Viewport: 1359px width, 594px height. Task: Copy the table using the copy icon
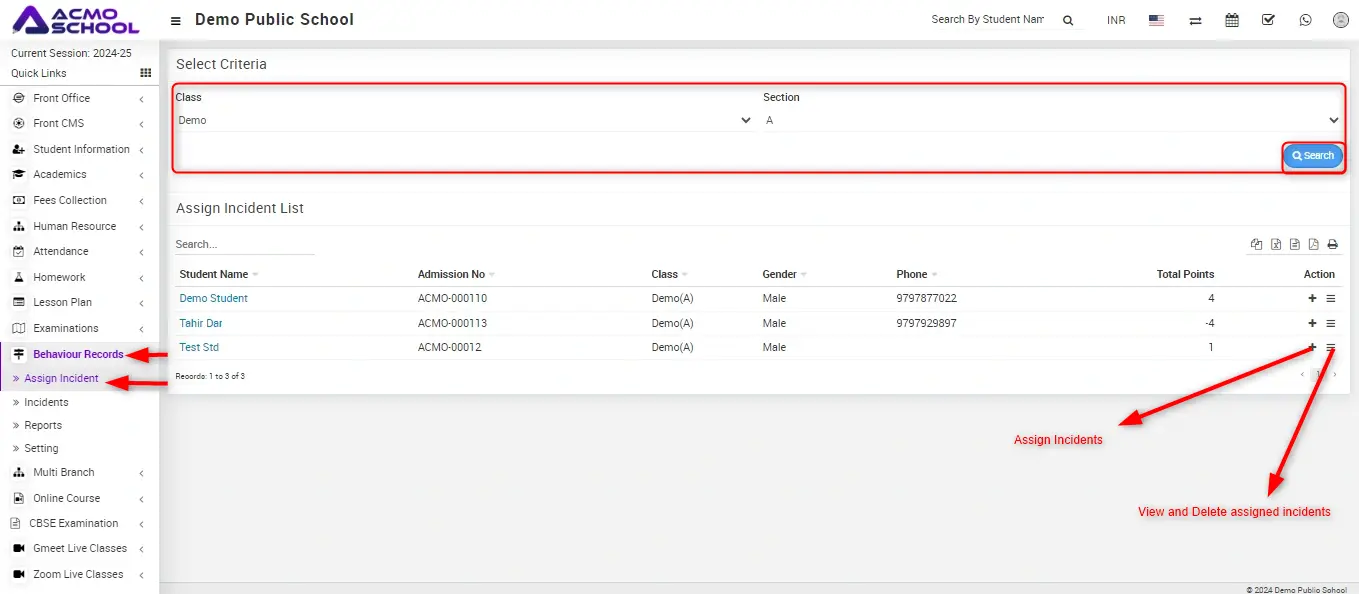(1257, 245)
